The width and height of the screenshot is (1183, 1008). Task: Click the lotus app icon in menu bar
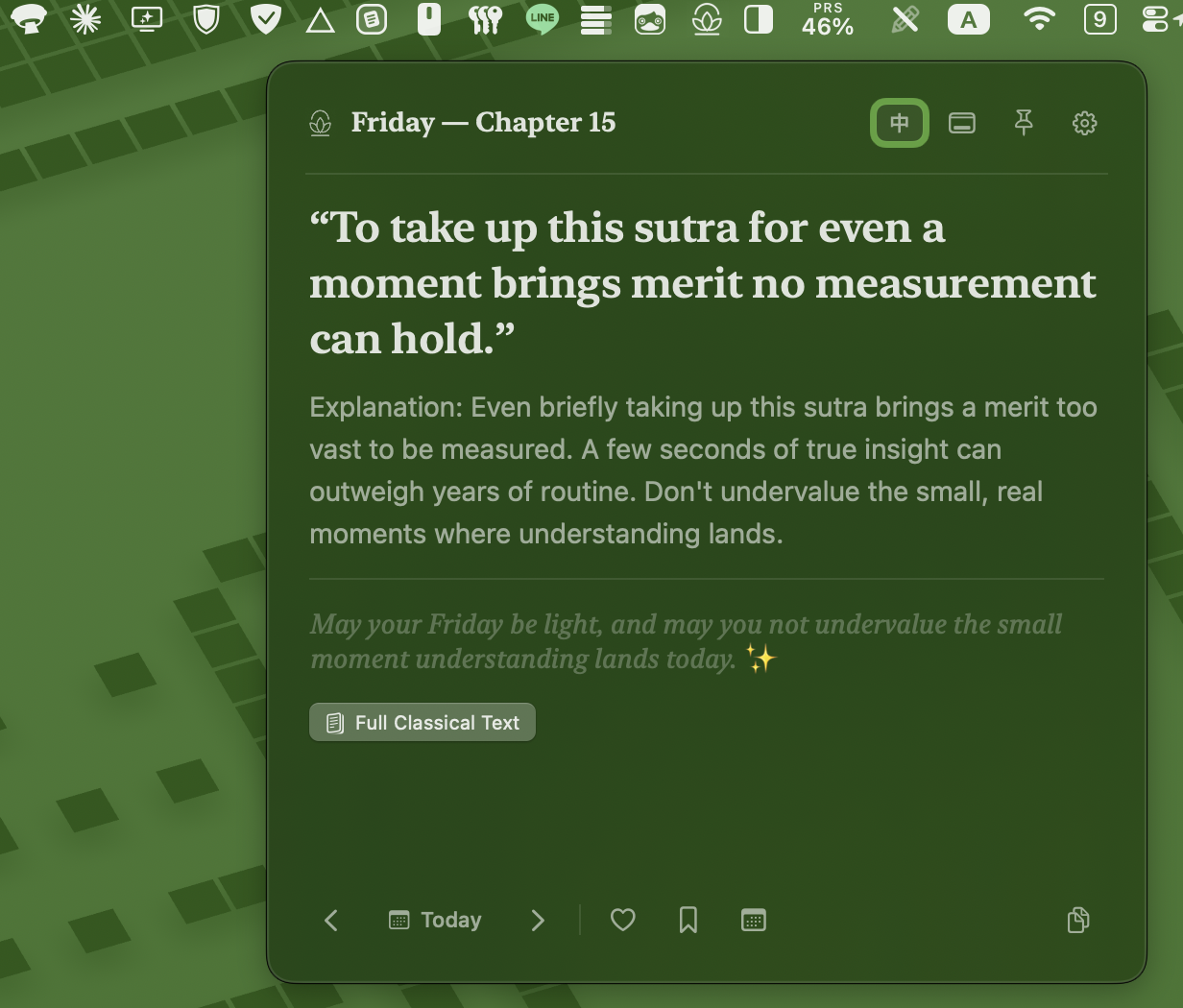click(x=707, y=19)
